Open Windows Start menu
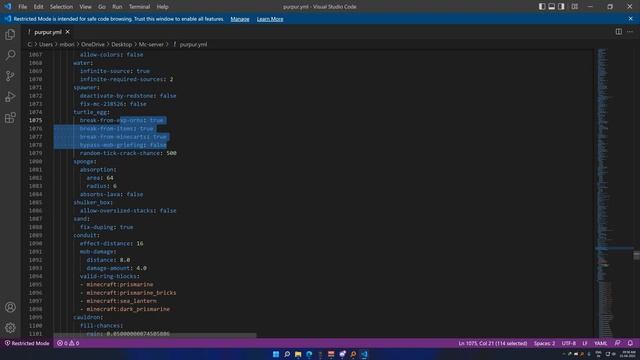The height and width of the screenshot is (360, 640). pyautogui.click(x=276, y=354)
